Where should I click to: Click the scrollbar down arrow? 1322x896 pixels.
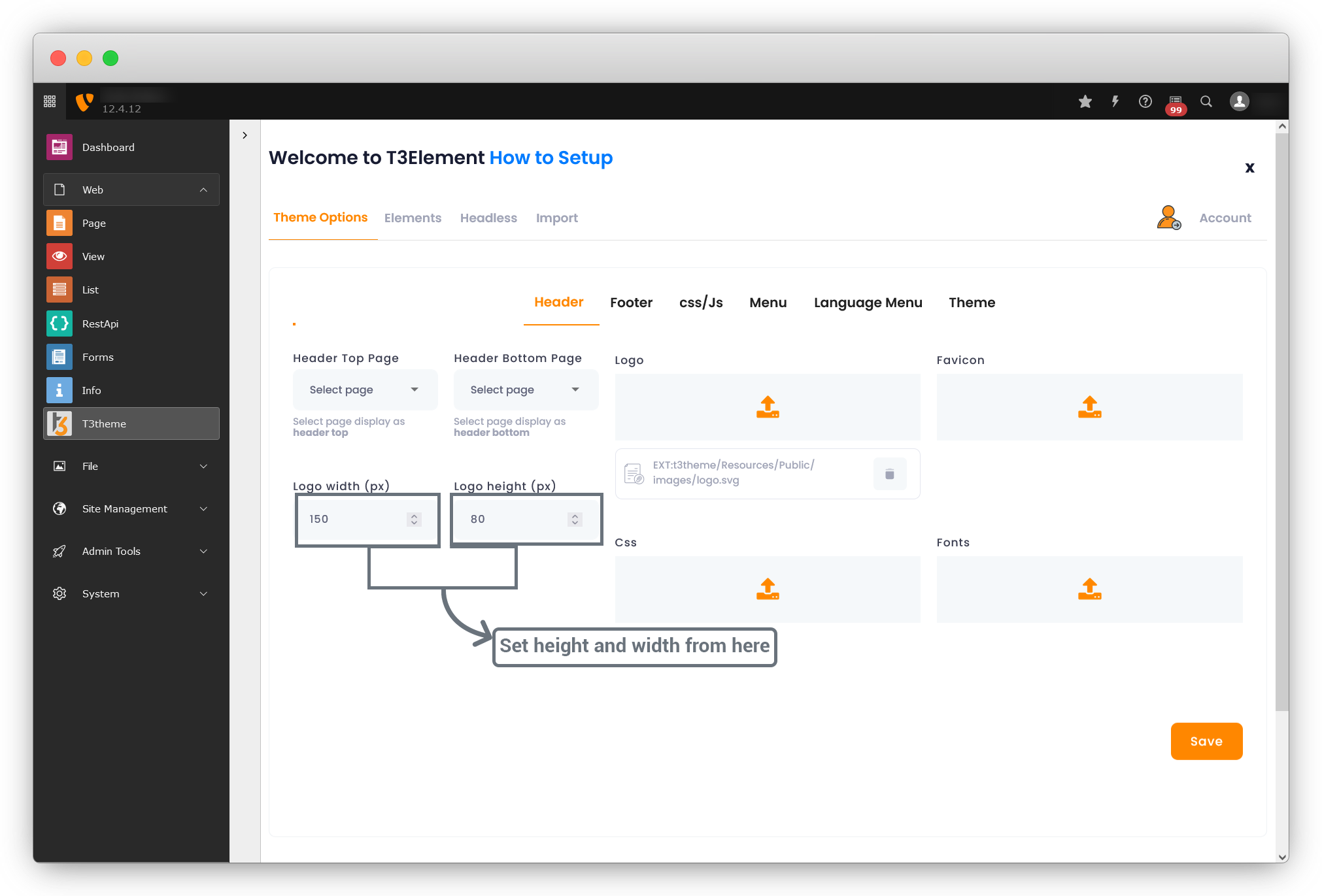pos(1282,857)
